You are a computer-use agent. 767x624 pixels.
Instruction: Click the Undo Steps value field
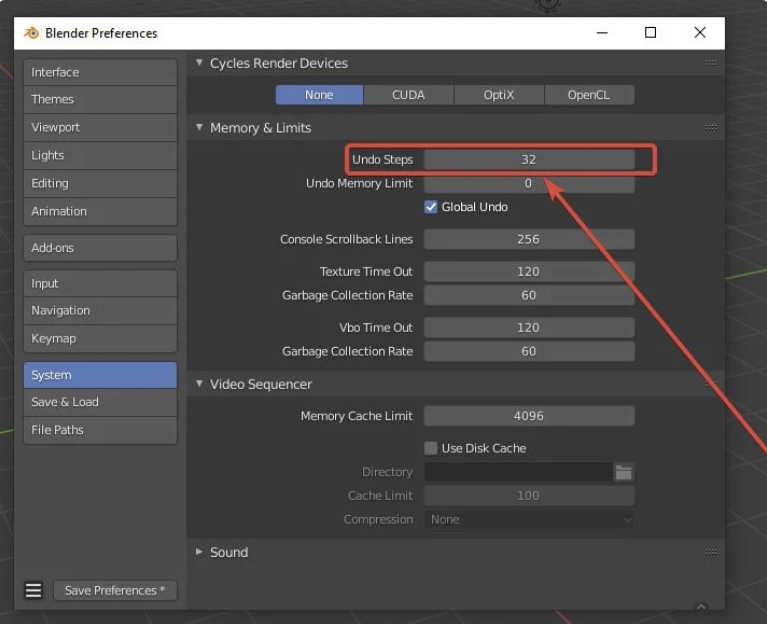529,159
